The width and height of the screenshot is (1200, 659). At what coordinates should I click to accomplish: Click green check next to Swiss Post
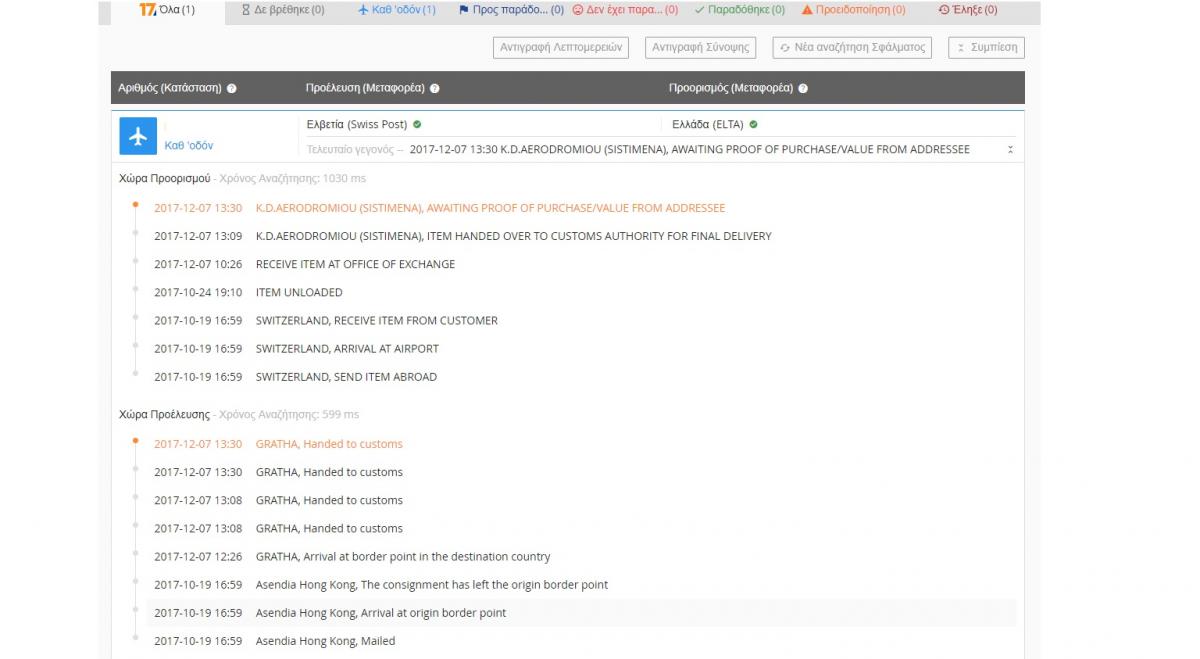click(417, 125)
